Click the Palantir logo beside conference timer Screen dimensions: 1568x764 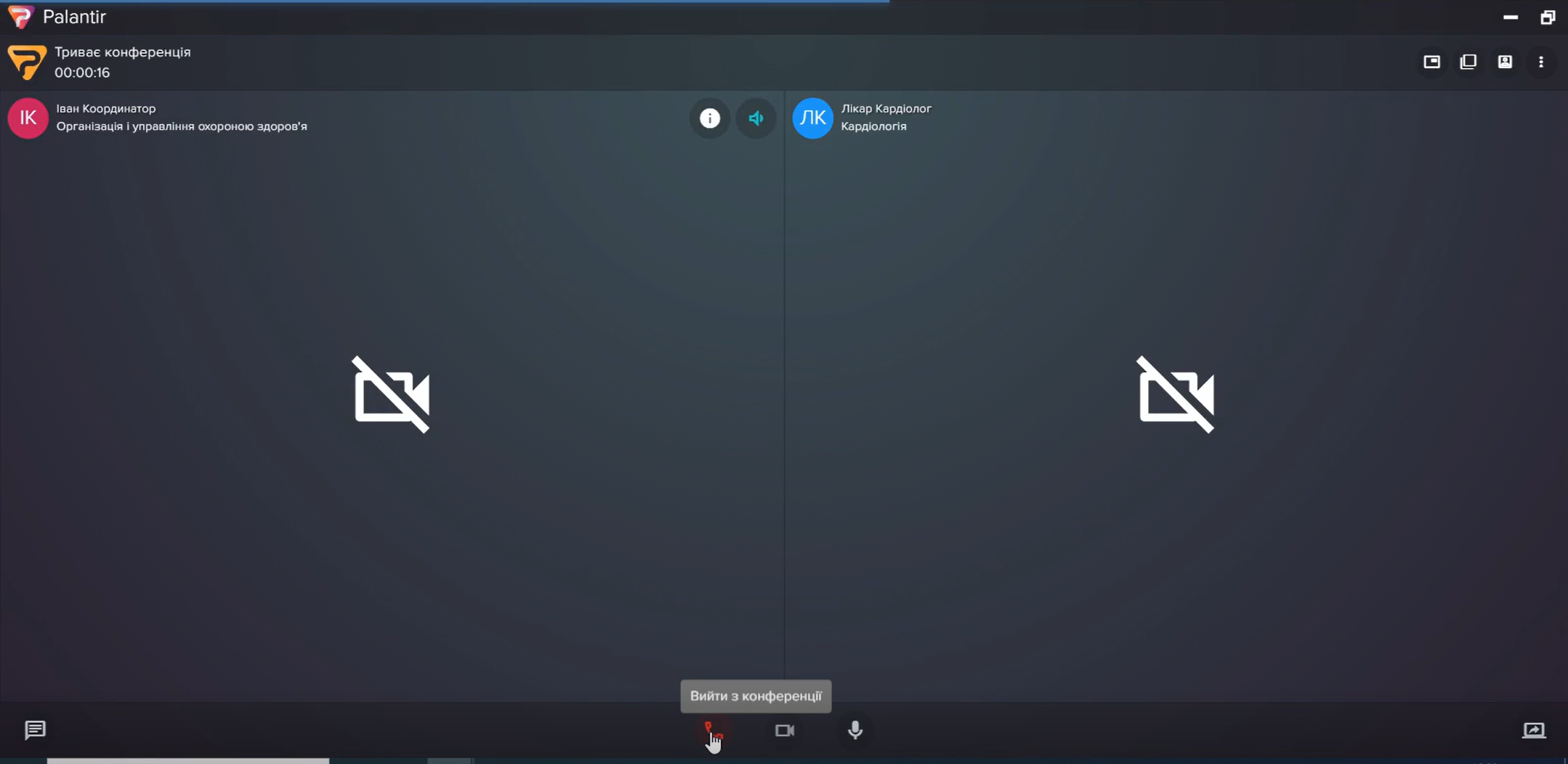pyautogui.click(x=27, y=62)
